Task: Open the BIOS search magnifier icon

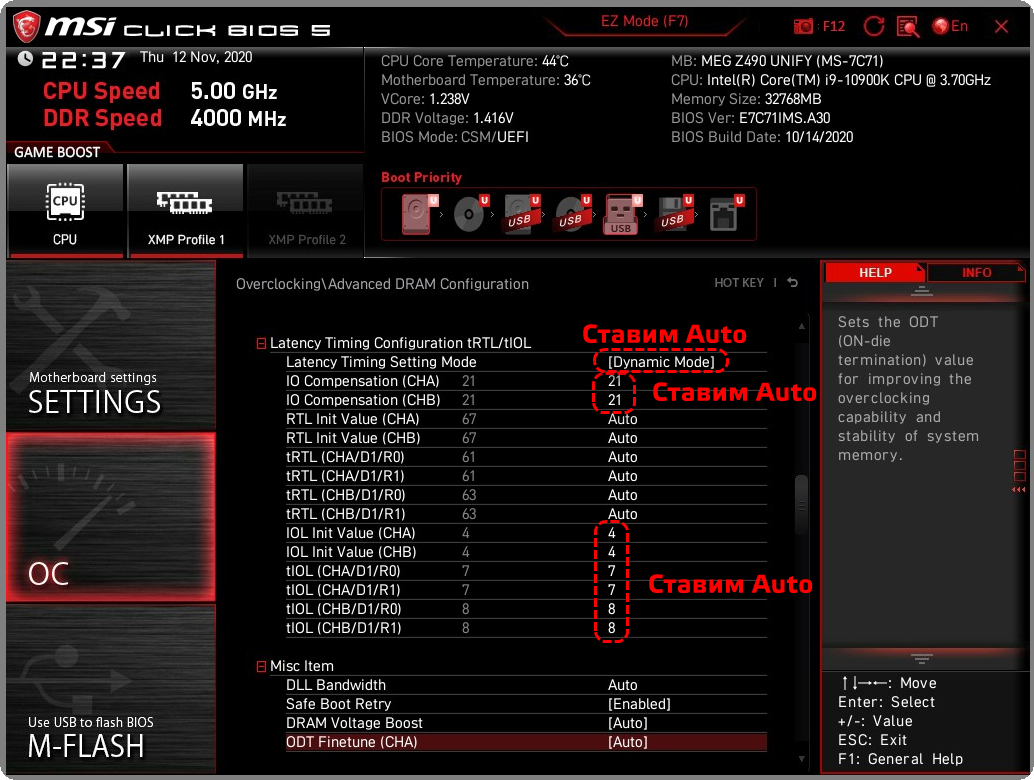Action: pyautogui.click(x=908, y=26)
